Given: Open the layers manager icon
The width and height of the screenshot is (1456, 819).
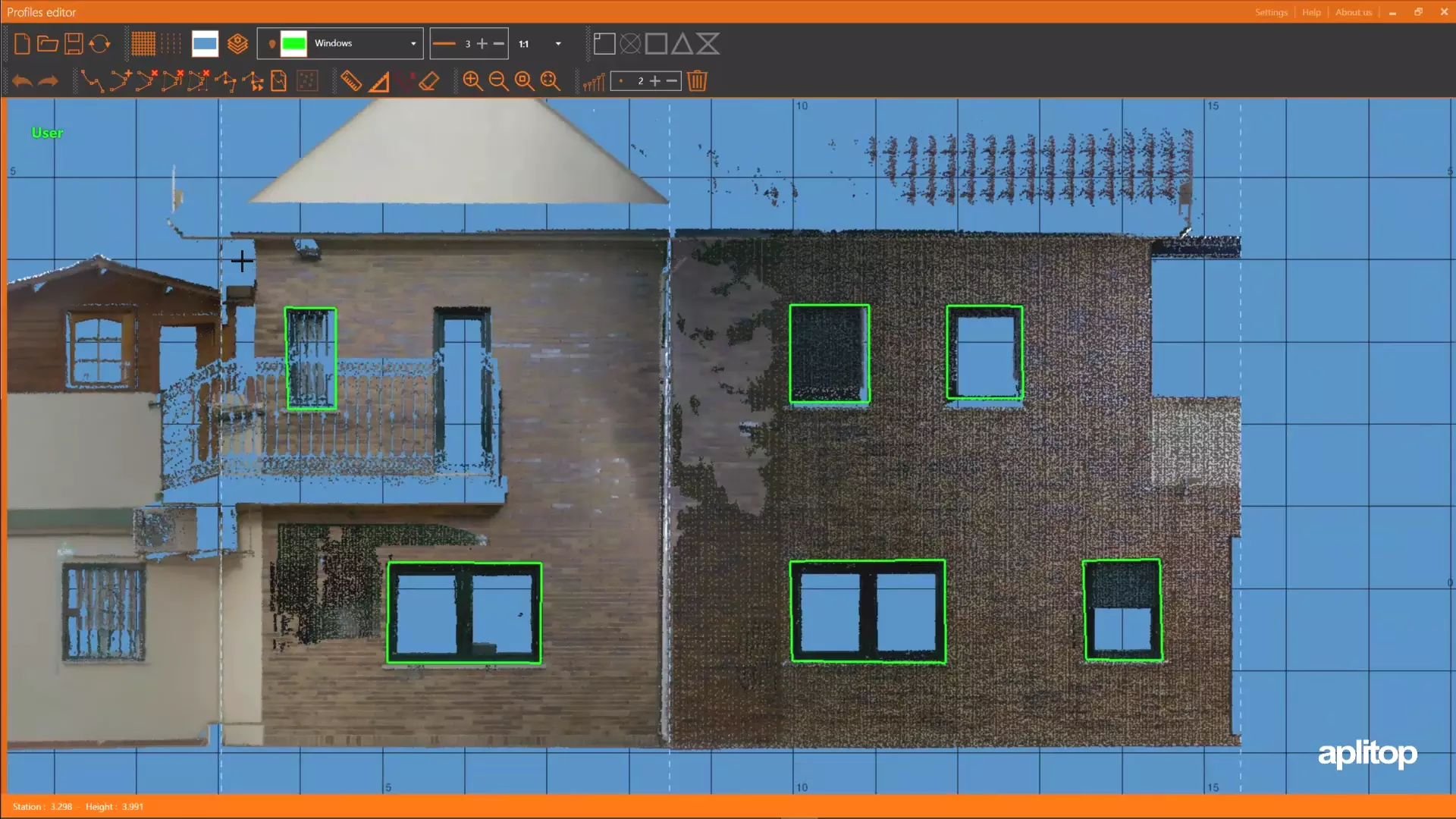Looking at the screenshot, I should point(237,43).
